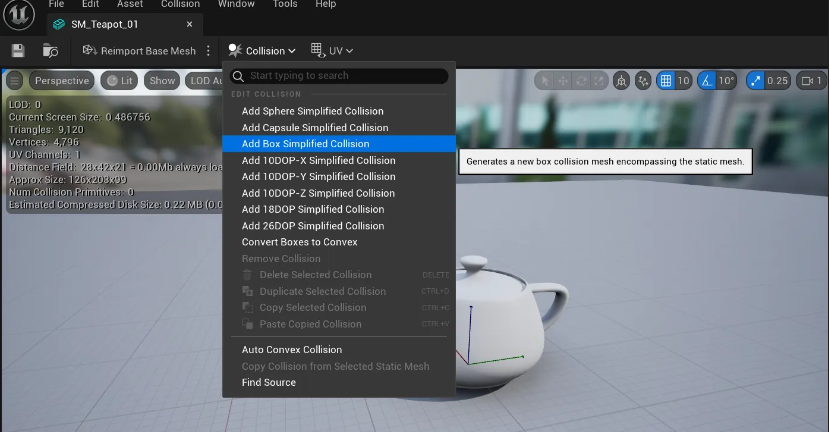Open the Asset menu
829x432 pixels.
(130, 4)
